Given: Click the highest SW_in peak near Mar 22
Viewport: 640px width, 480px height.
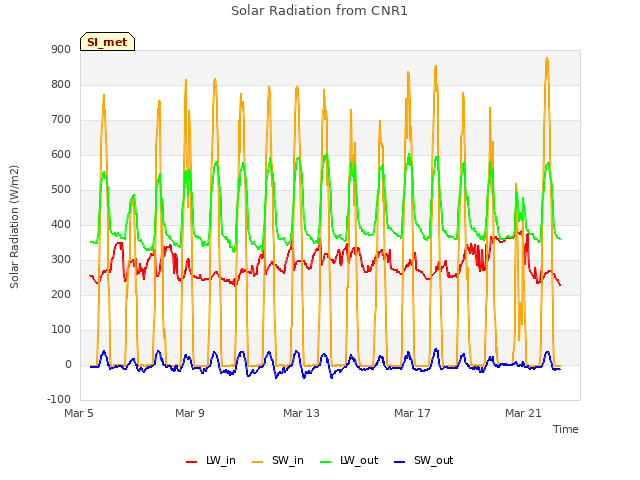Looking at the screenshot, I should pyautogui.click(x=547, y=59).
